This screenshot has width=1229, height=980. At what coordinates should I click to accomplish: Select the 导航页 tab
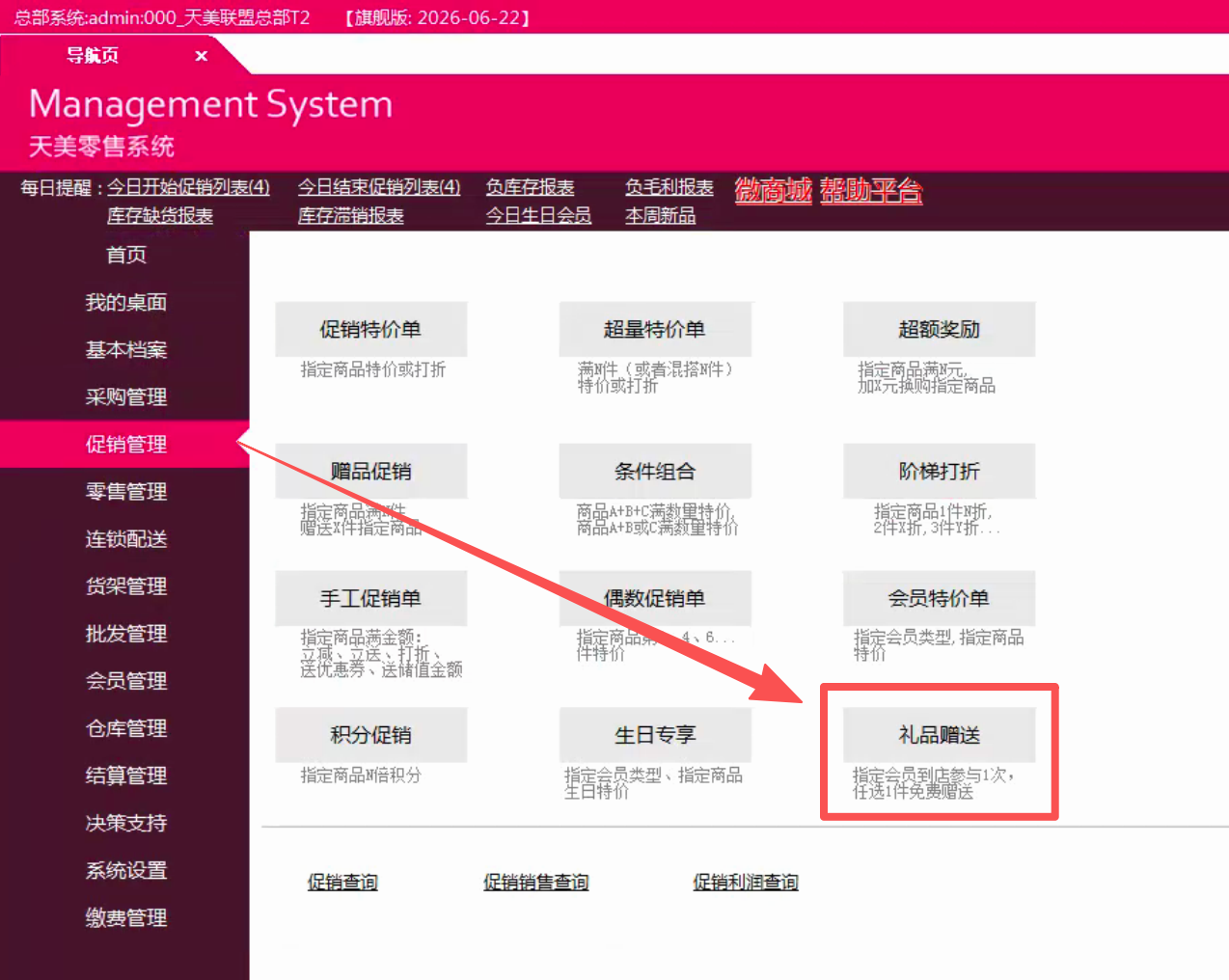click(x=93, y=56)
